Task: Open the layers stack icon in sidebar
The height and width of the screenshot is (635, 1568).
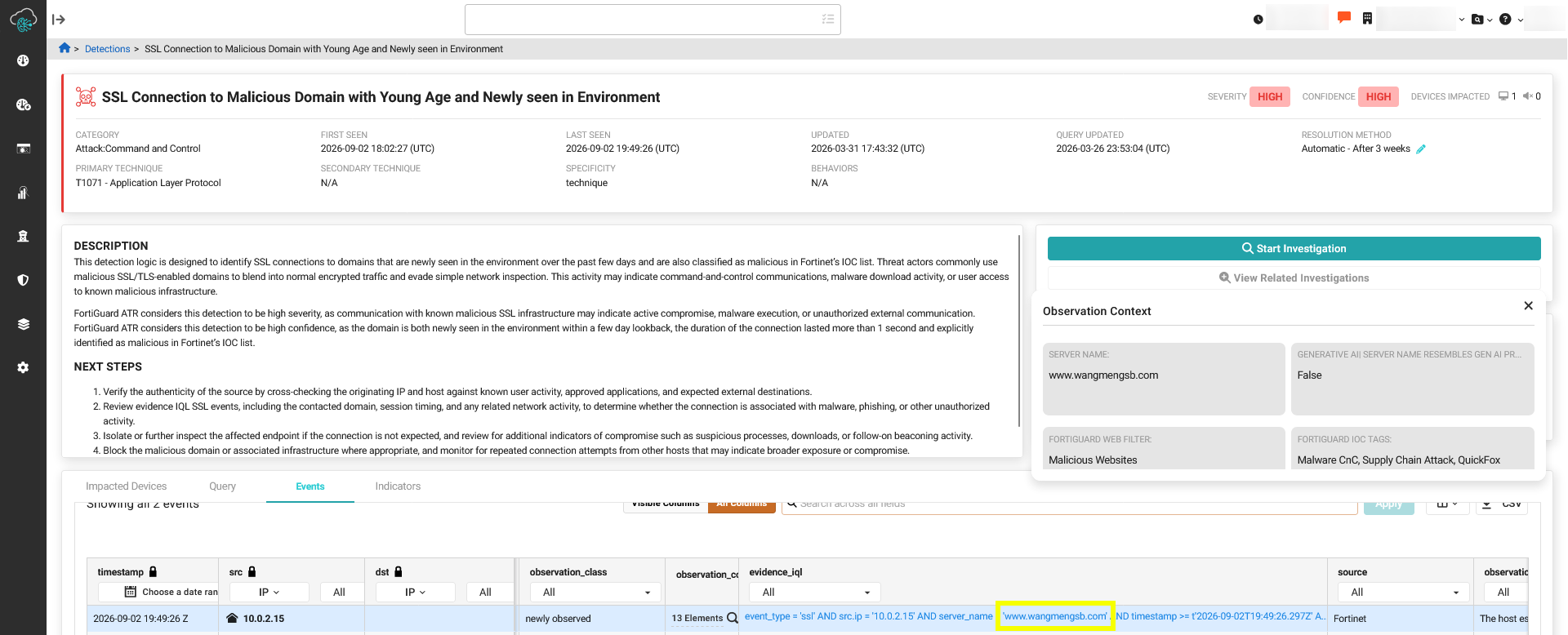Action: pos(23,324)
